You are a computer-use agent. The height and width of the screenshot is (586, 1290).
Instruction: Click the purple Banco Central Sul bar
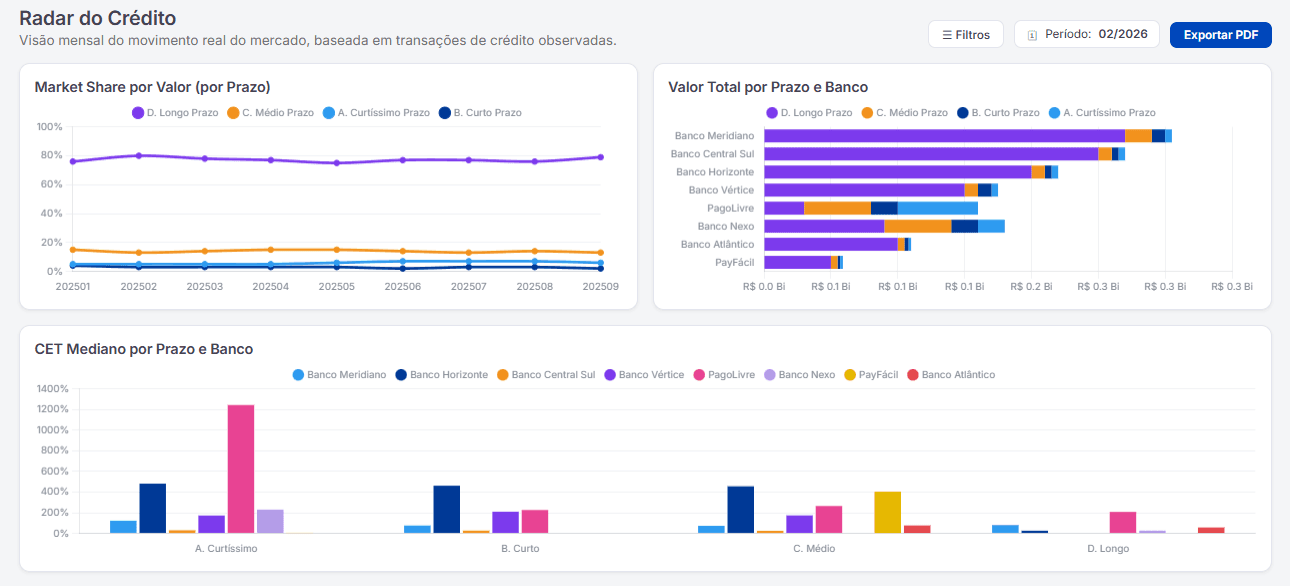[931, 154]
